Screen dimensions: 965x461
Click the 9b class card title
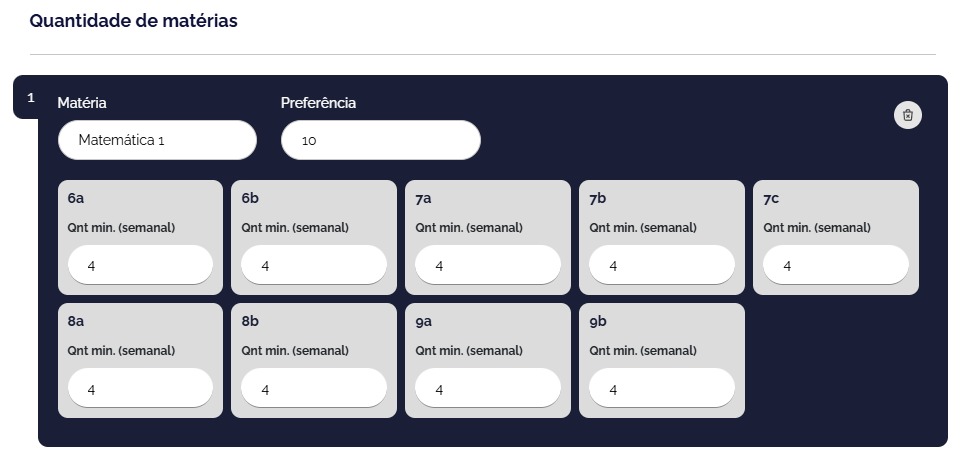[x=598, y=321]
